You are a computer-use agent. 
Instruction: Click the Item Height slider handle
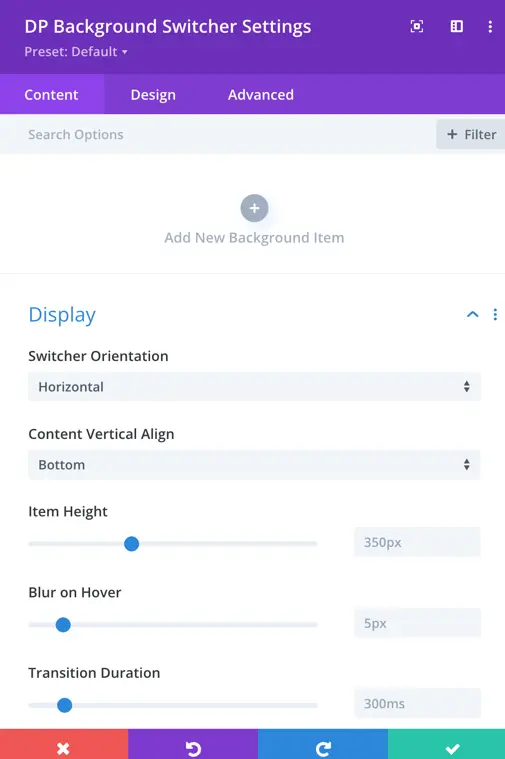coord(131,544)
